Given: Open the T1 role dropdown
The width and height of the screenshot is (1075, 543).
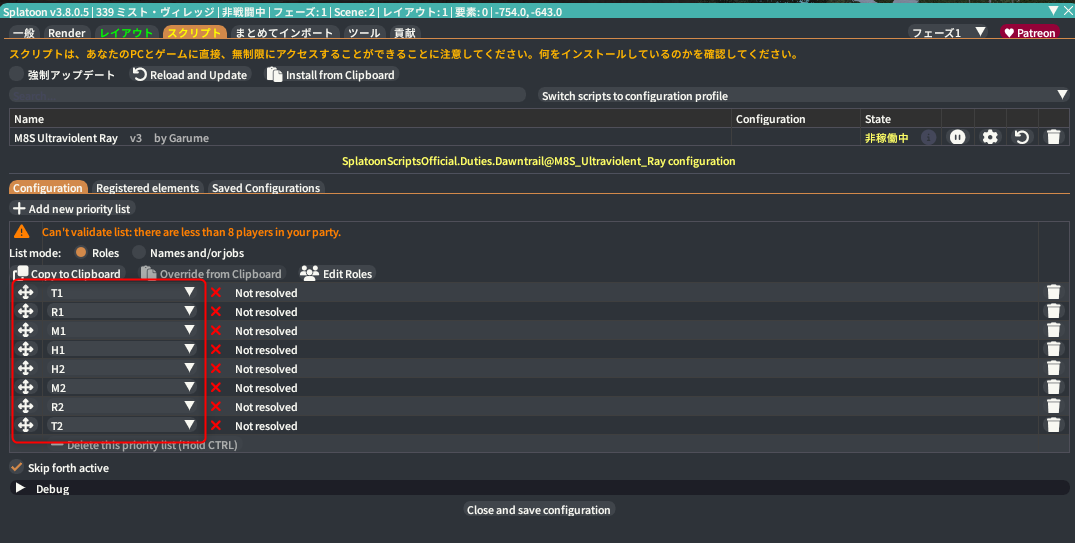Looking at the screenshot, I should (121, 292).
